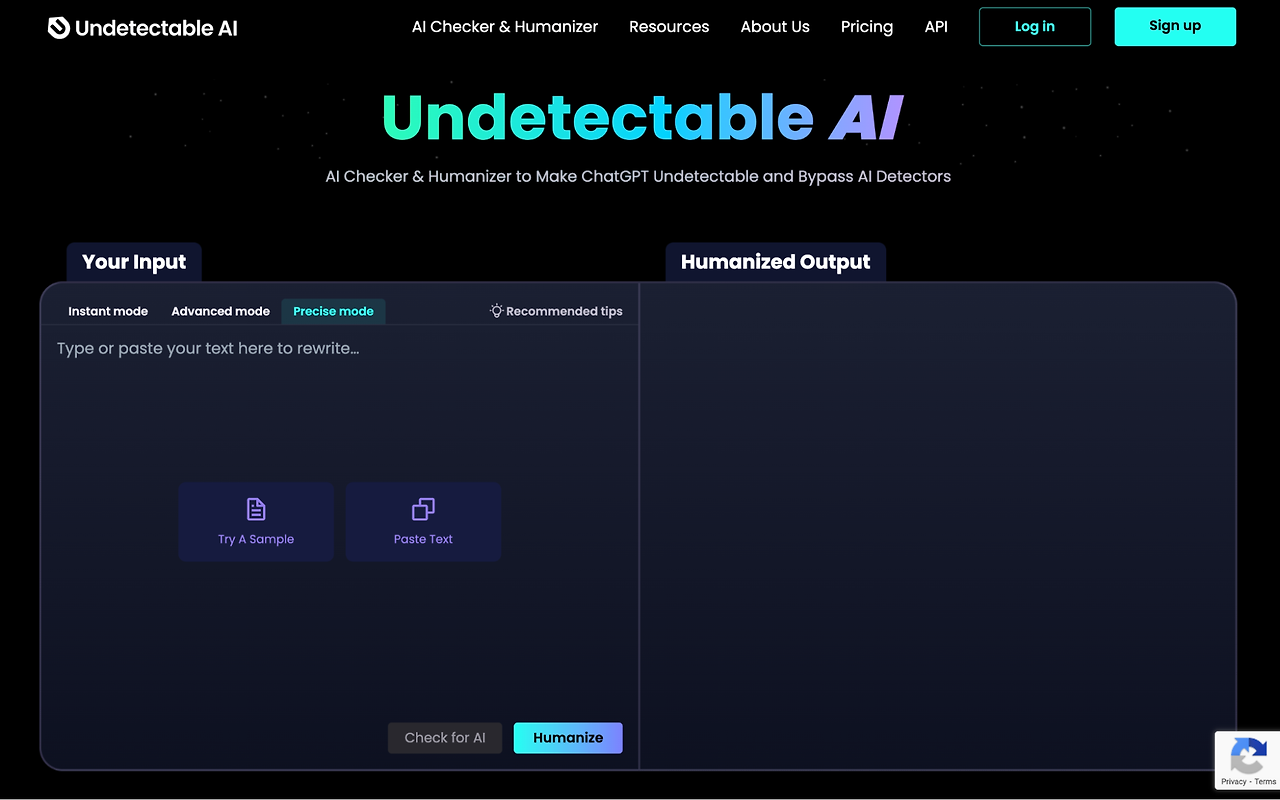This screenshot has width=1280, height=800.
Task: Switch to Advanced mode tab
Action: 220,311
